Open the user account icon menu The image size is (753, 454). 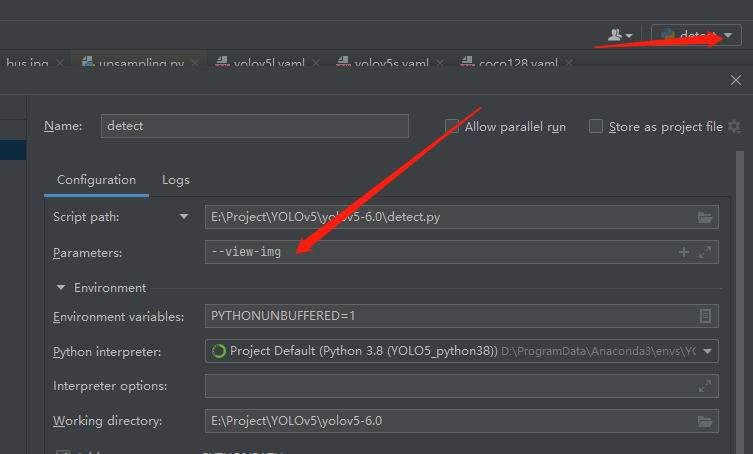(620, 35)
